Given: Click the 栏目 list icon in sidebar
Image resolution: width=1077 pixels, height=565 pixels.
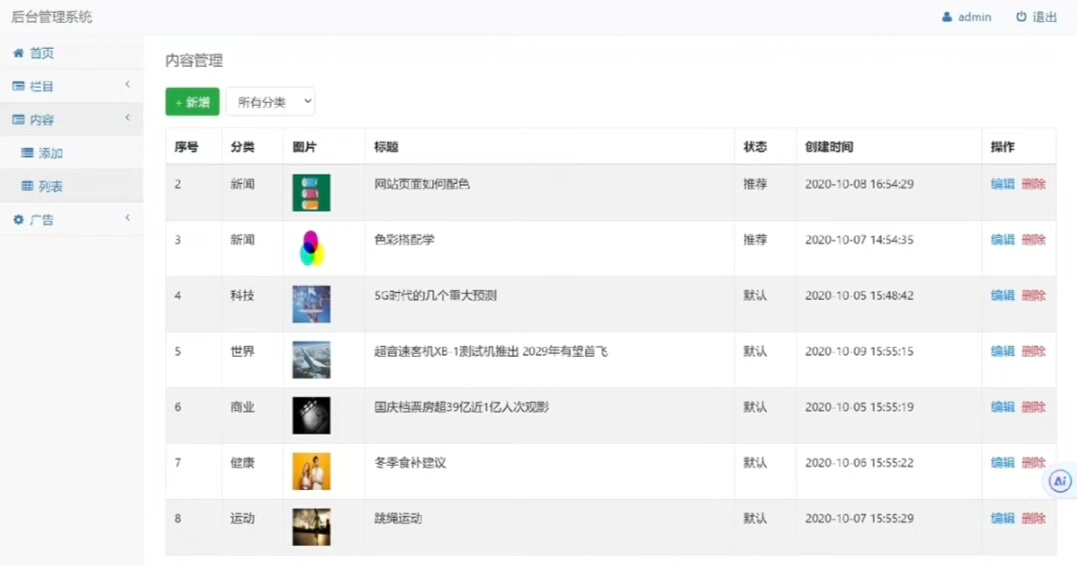Looking at the screenshot, I should click(18, 87).
